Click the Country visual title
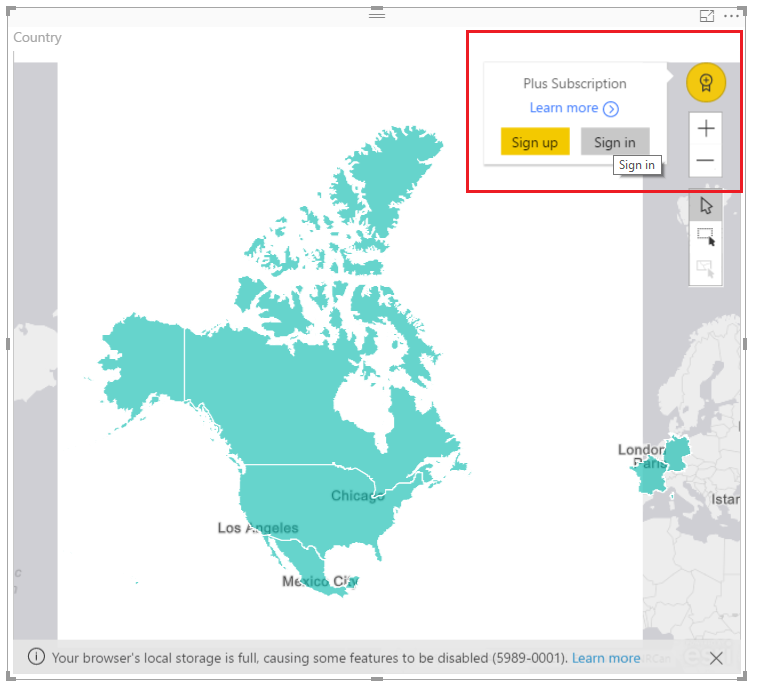The width and height of the screenshot is (762, 690). pos(37,37)
